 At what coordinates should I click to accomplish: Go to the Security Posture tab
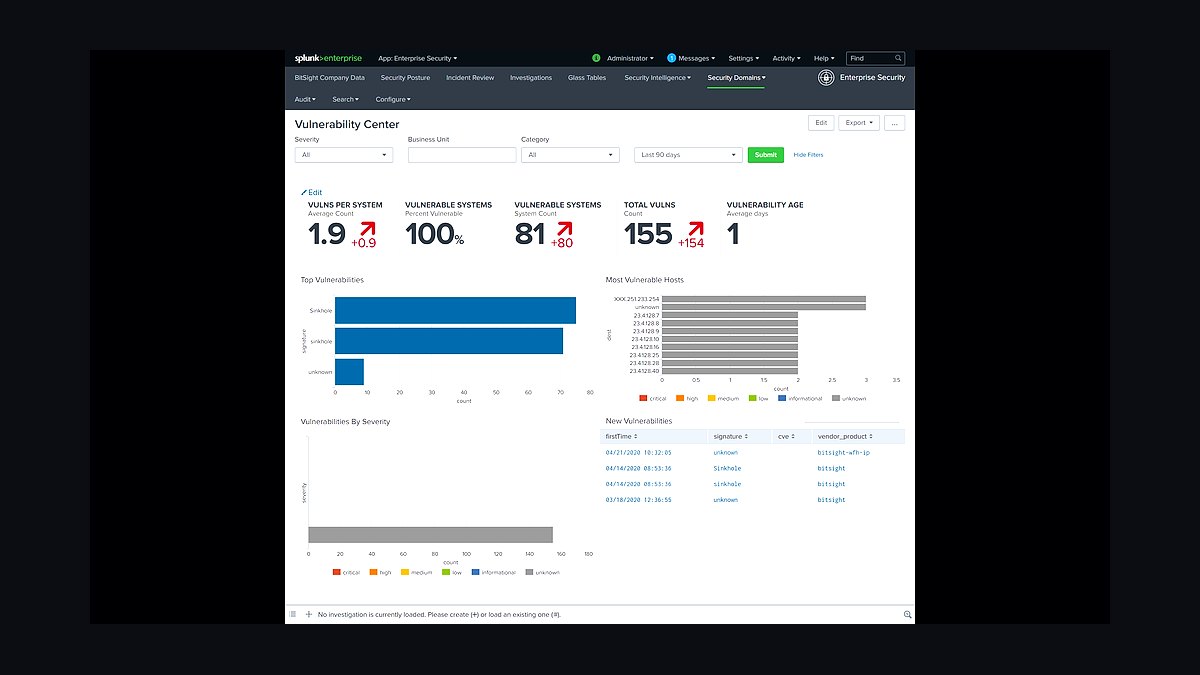coord(405,77)
